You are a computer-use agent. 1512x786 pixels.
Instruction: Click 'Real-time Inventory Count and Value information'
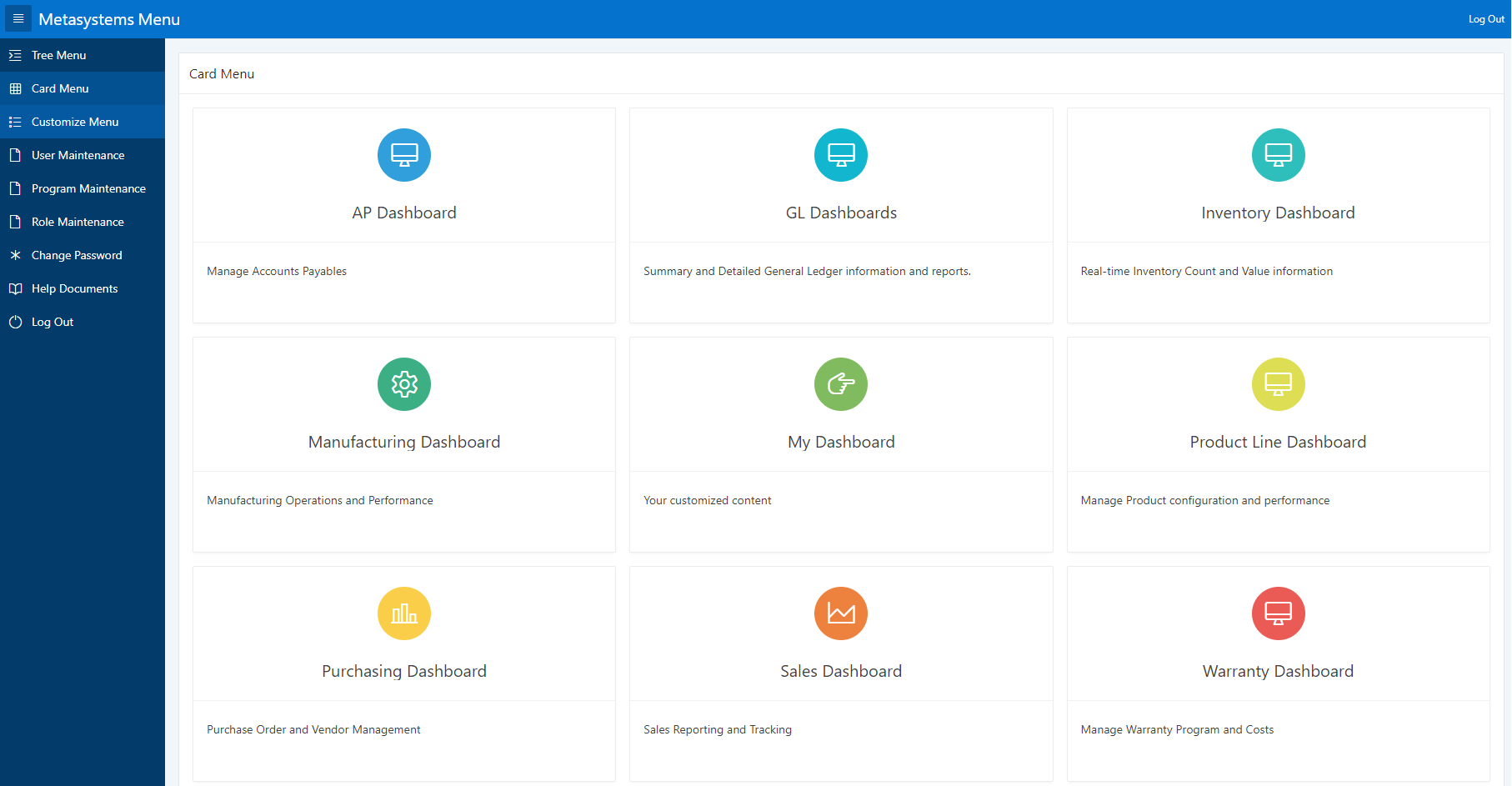[x=1206, y=271]
